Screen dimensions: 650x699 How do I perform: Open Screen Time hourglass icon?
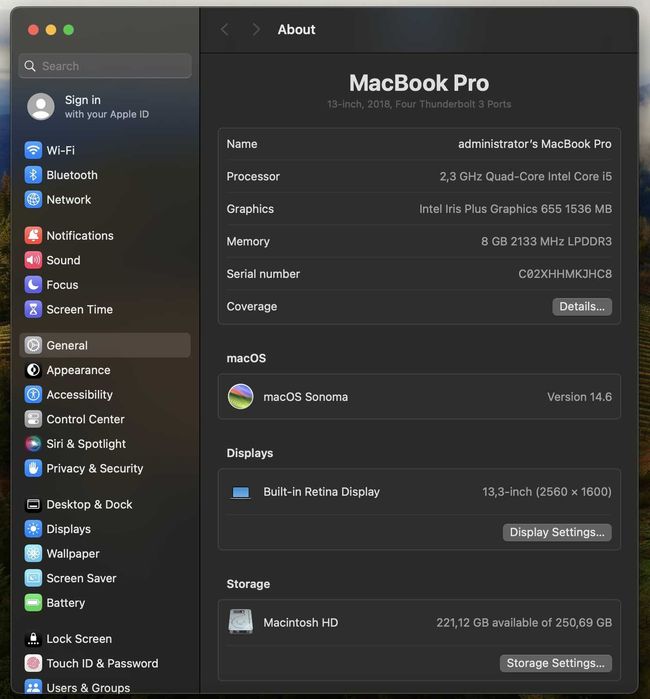click(x=33, y=309)
